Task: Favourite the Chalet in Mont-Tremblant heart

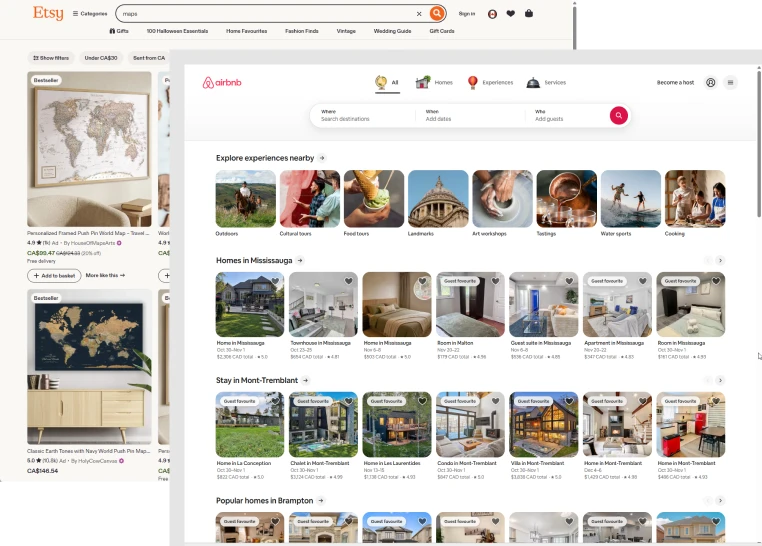Action: click(348, 401)
